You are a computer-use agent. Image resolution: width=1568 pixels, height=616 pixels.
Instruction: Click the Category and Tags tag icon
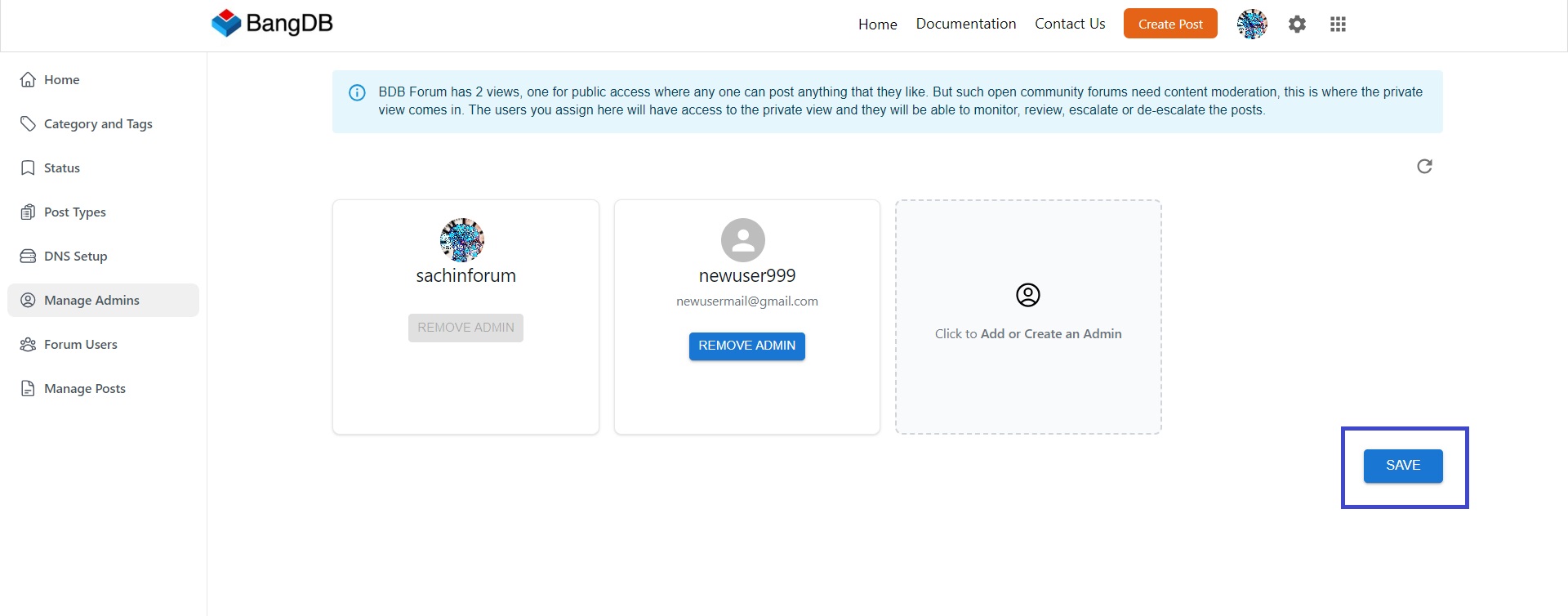pyautogui.click(x=28, y=123)
